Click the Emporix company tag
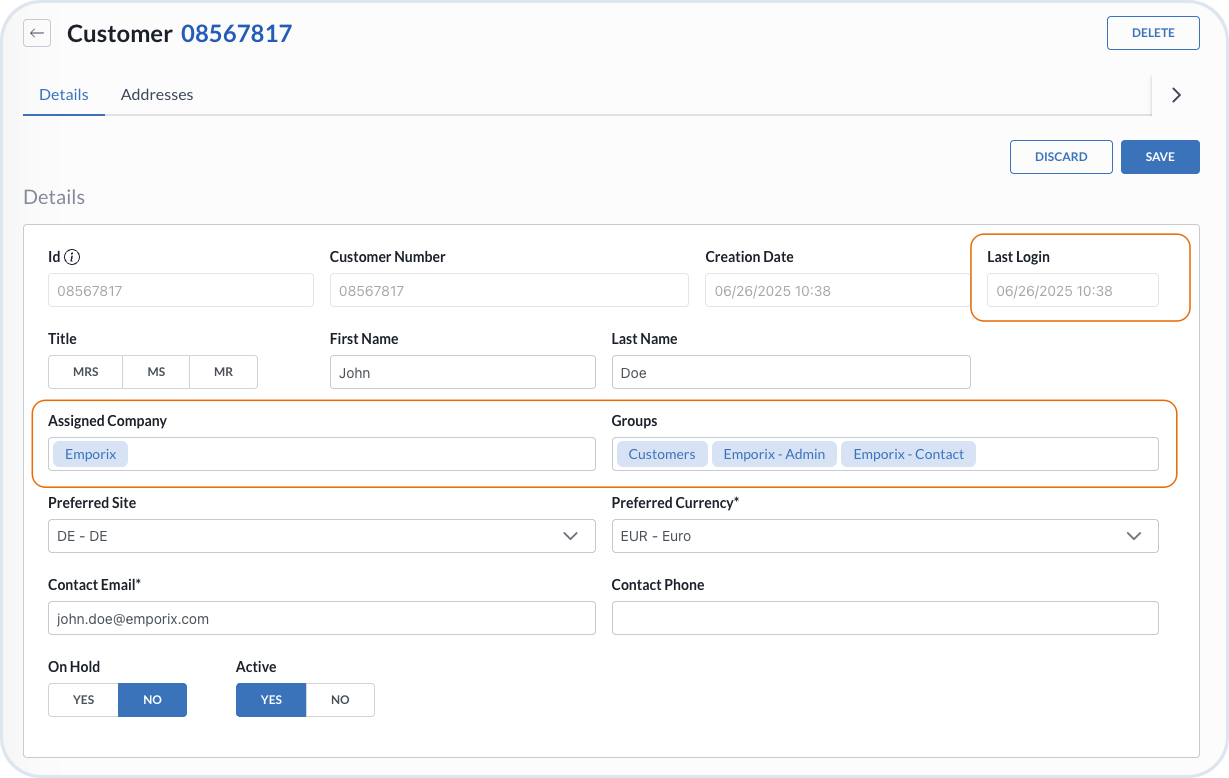The width and height of the screenshot is (1229, 778). [91, 454]
